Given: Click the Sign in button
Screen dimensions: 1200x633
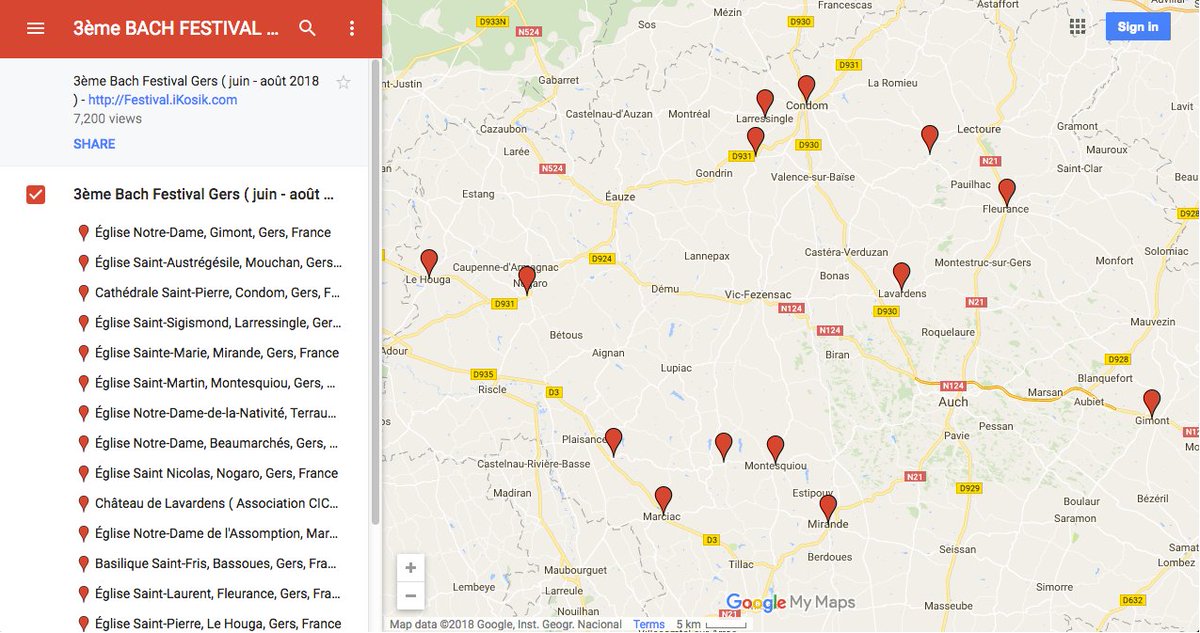Looking at the screenshot, I should (1138, 27).
